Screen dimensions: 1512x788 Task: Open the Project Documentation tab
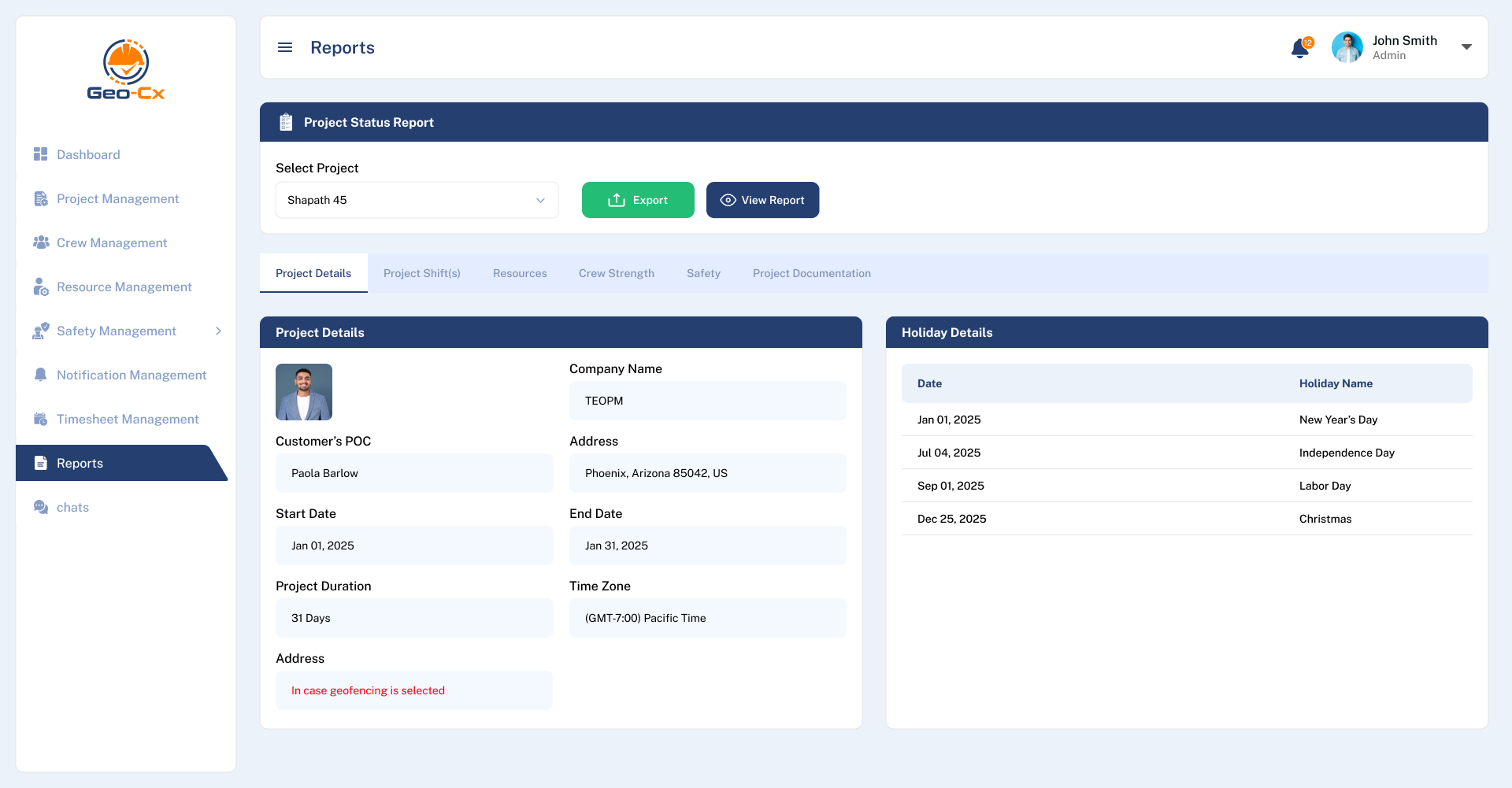coord(811,273)
